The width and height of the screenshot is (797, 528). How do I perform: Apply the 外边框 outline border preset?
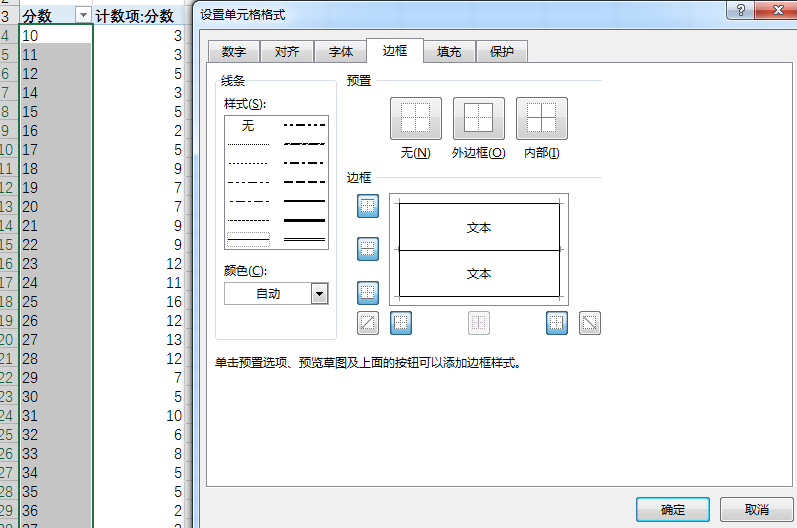pos(478,118)
